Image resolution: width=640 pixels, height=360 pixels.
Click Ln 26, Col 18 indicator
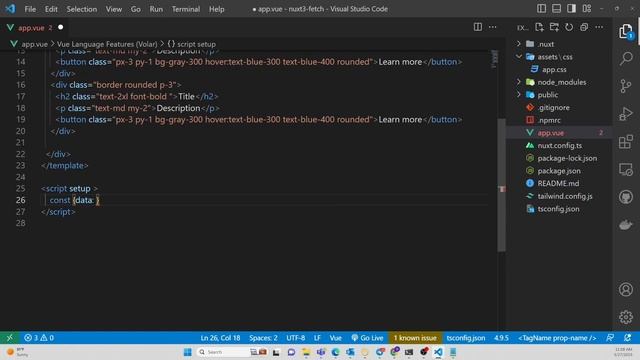pos(220,338)
